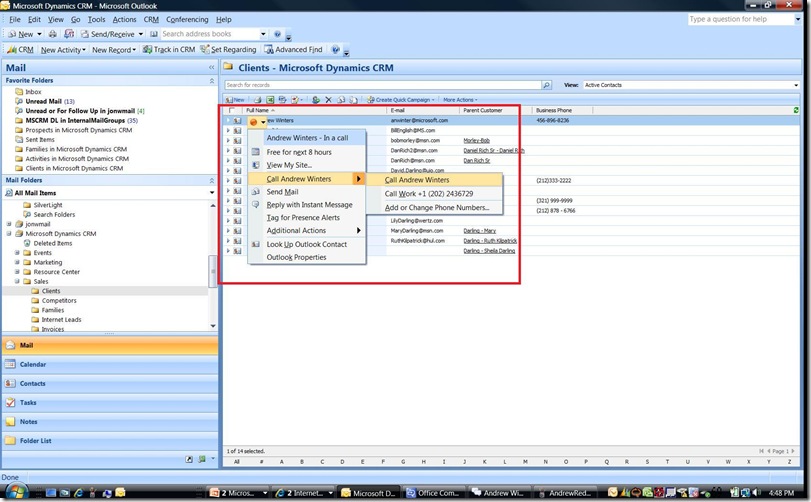811x502 pixels.
Task: Switch to Calendar pane
Action: pos(110,364)
